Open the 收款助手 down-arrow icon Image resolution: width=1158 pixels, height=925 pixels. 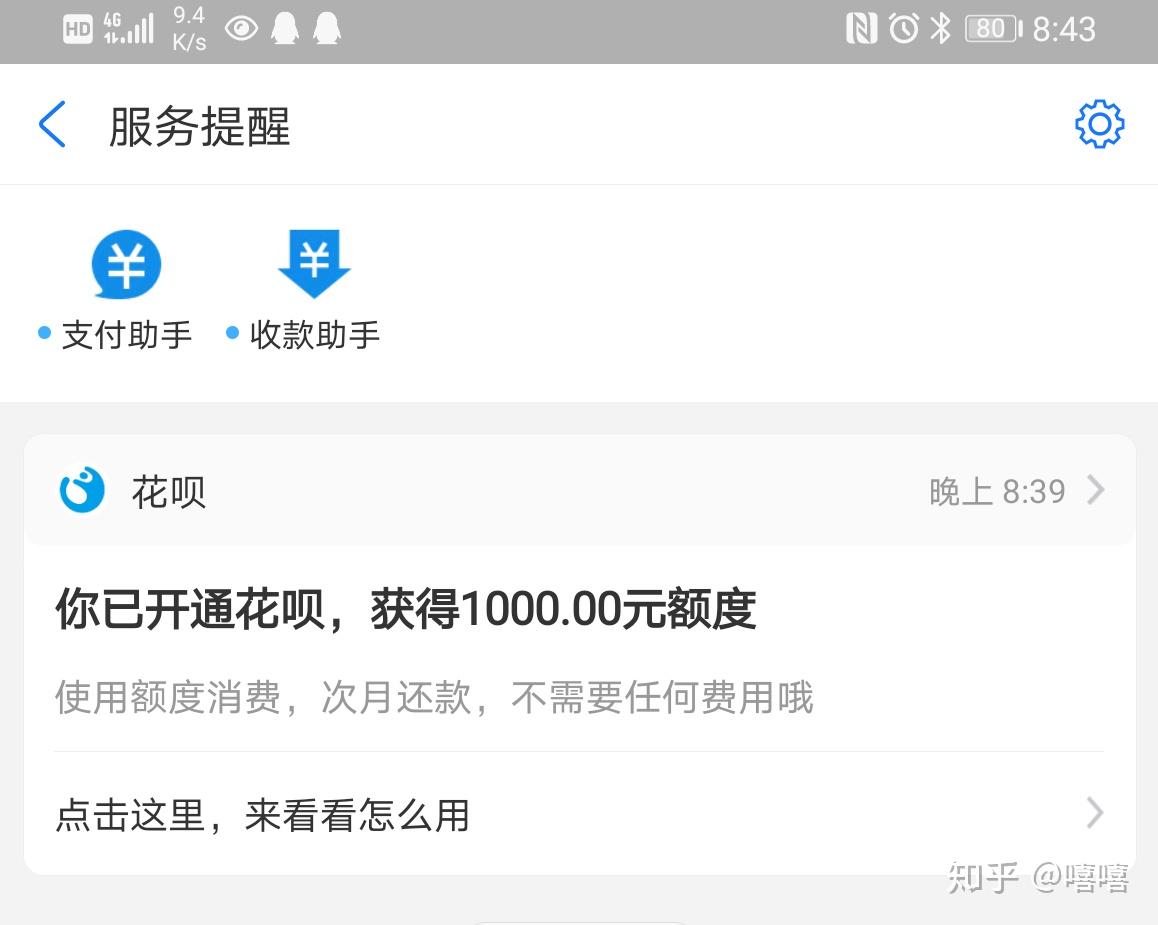[x=314, y=264]
